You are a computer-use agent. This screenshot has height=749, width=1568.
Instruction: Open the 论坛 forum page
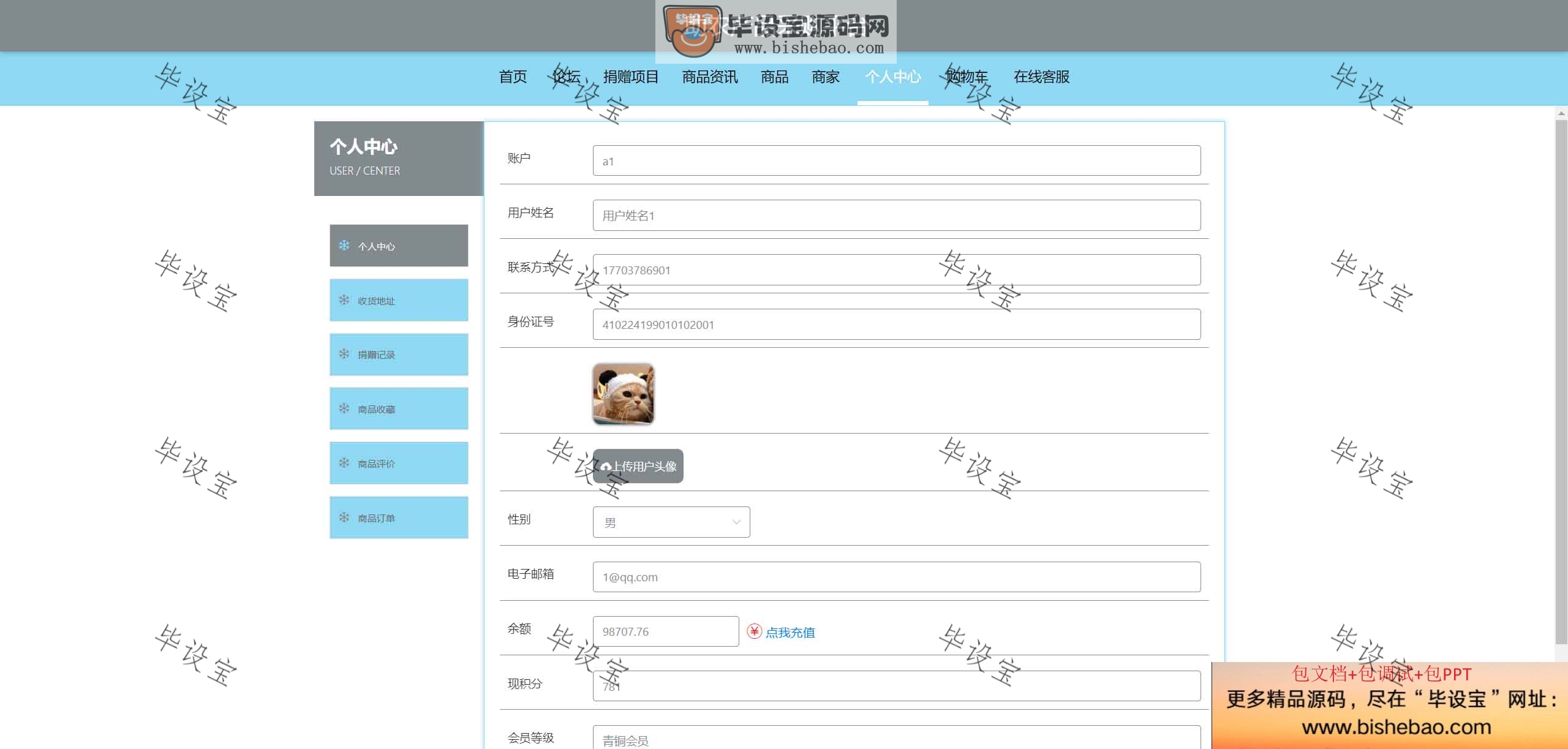pyautogui.click(x=566, y=77)
